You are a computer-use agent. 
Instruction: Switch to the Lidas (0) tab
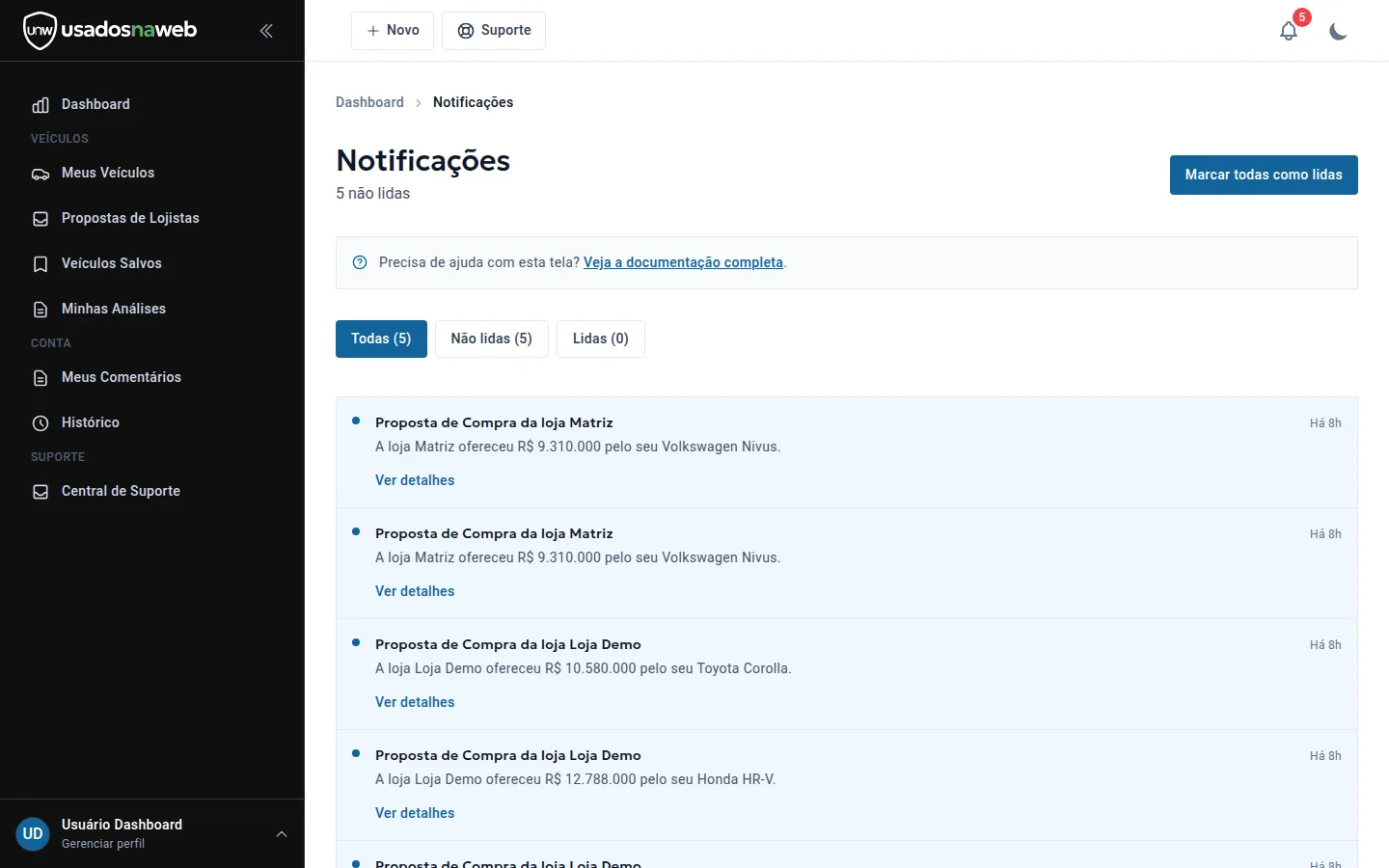pos(601,339)
